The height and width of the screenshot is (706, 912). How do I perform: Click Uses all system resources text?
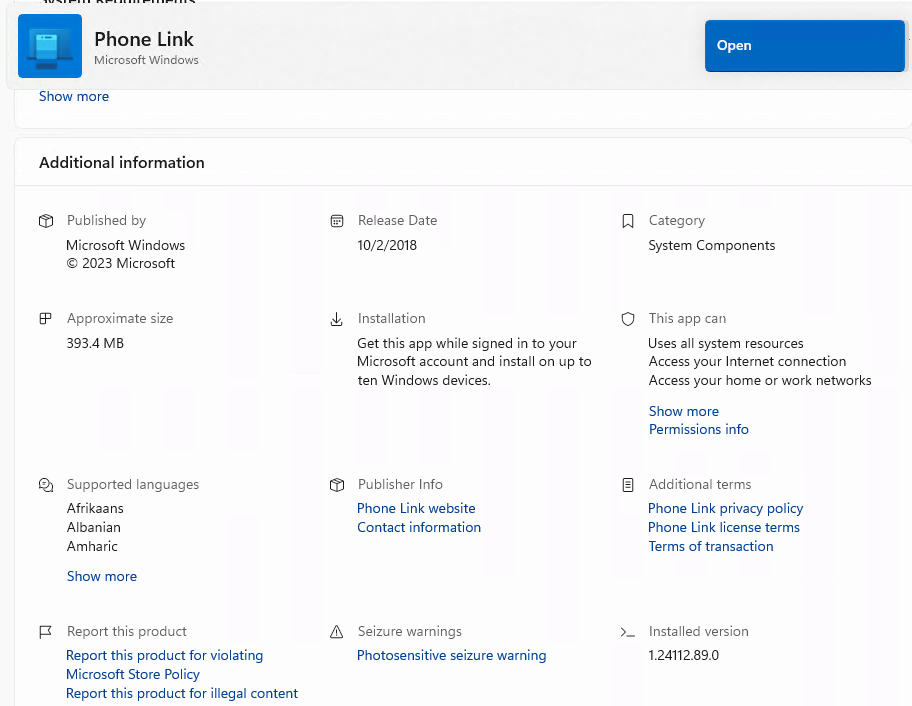[x=725, y=344]
